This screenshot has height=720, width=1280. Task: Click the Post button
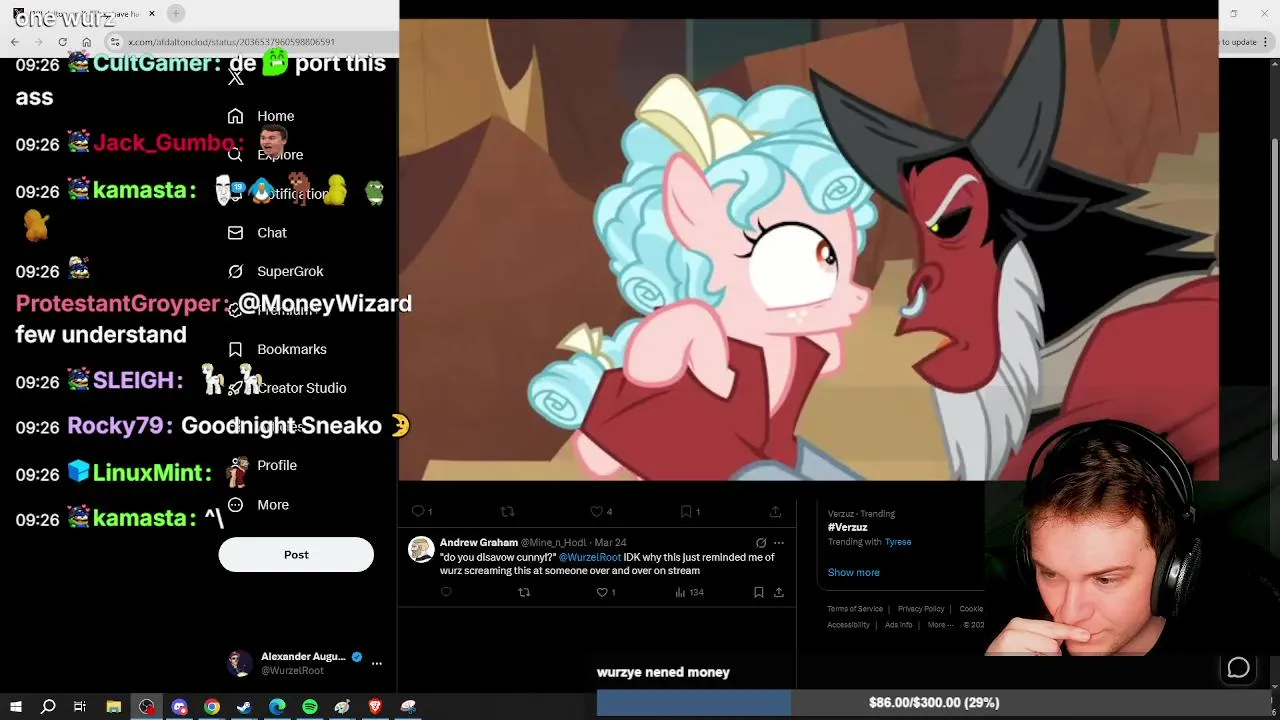click(x=296, y=555)
